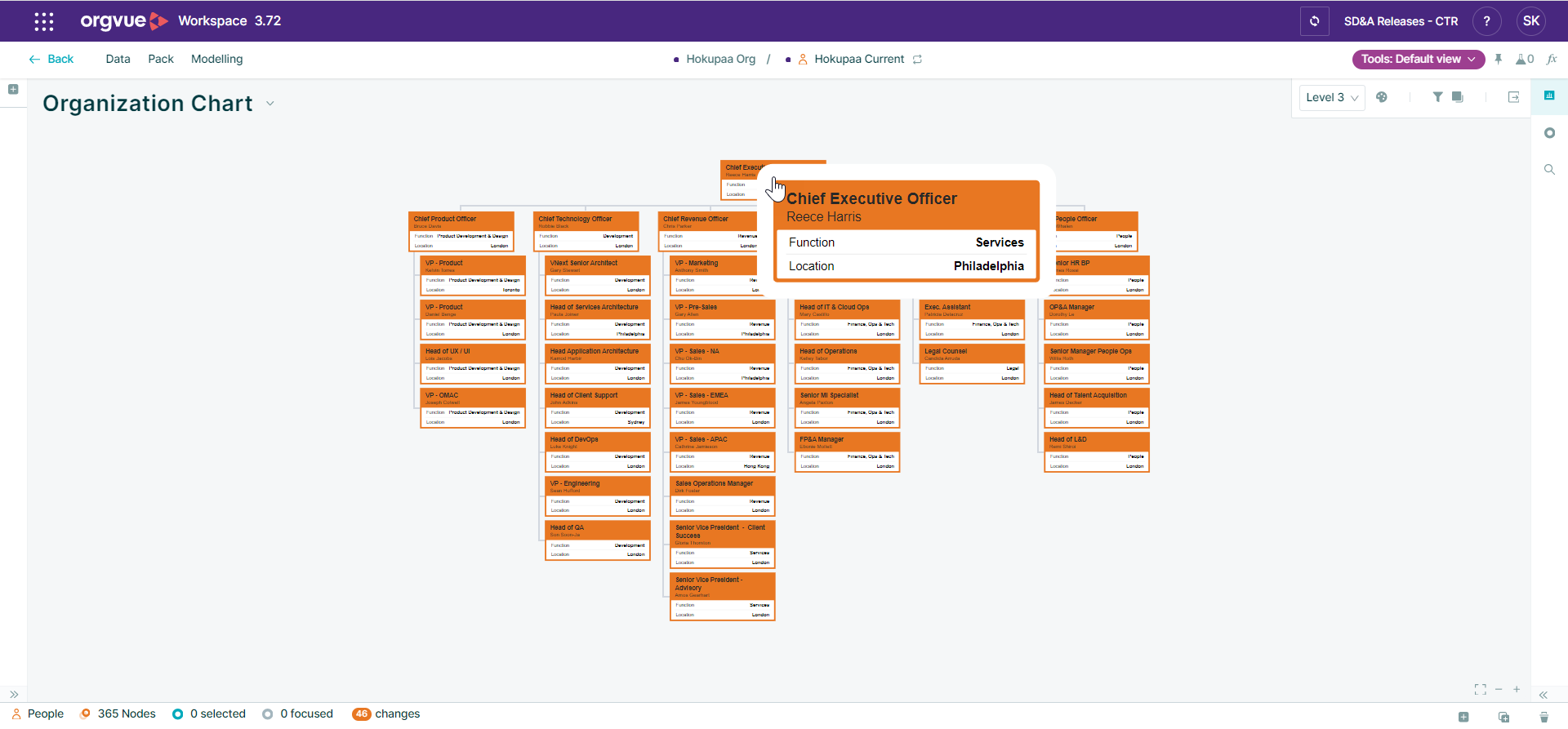Image resolution: width=1568 pixels, height=729 pixels.
Task: Select the VP - OMAC card
Action: [473, 407]
